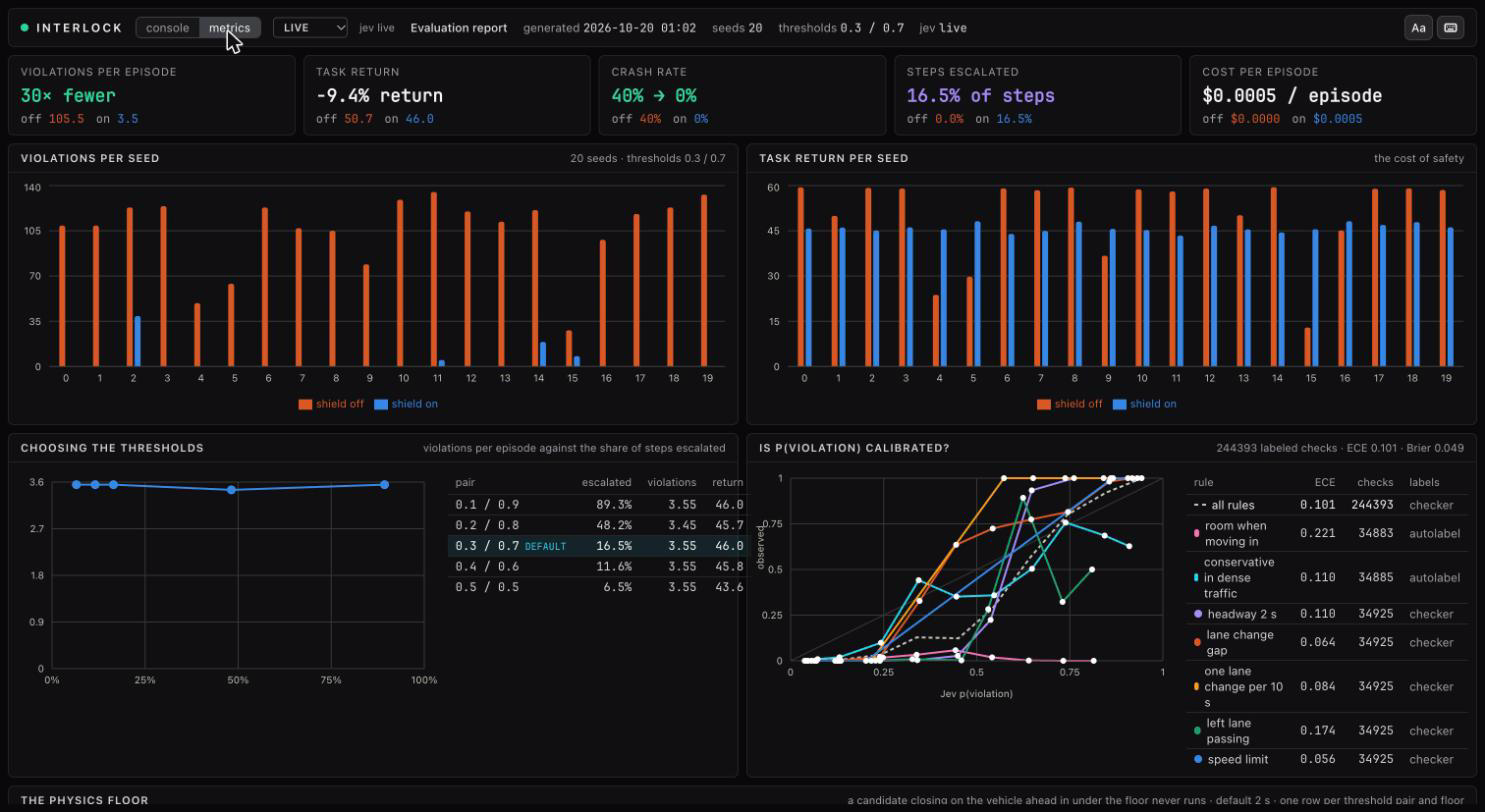The width and height of the screenshot is (1485, 812).
Task: Select the "0.3 / 0.7" DEFAULT threshold row
Action: coord(598,546)
